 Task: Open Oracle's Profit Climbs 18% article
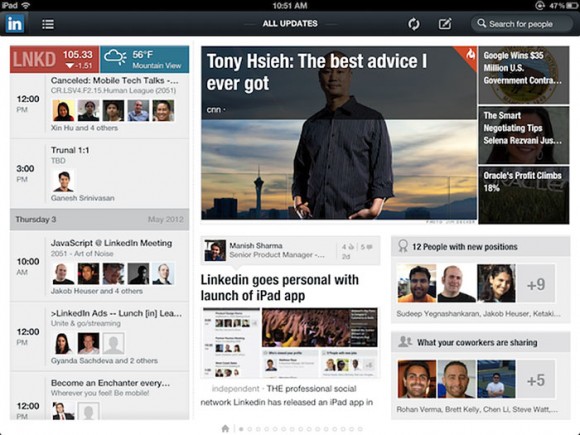[x=523, y=195]
